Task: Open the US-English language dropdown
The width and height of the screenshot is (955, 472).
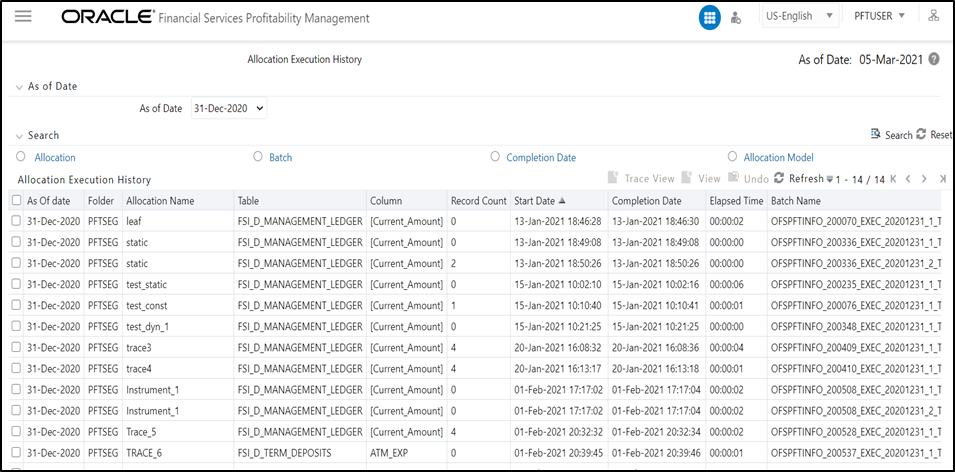Action: click(x=800, y=16)
